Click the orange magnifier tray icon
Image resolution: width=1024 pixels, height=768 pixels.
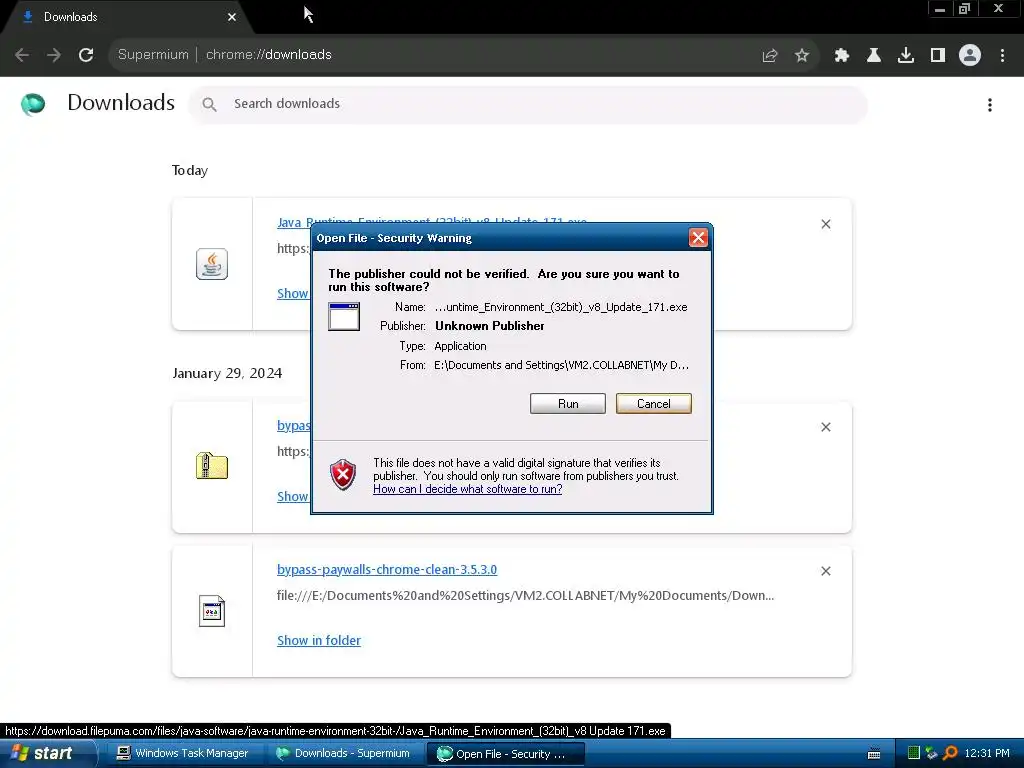pyautogui.click(x=950, y=753)
